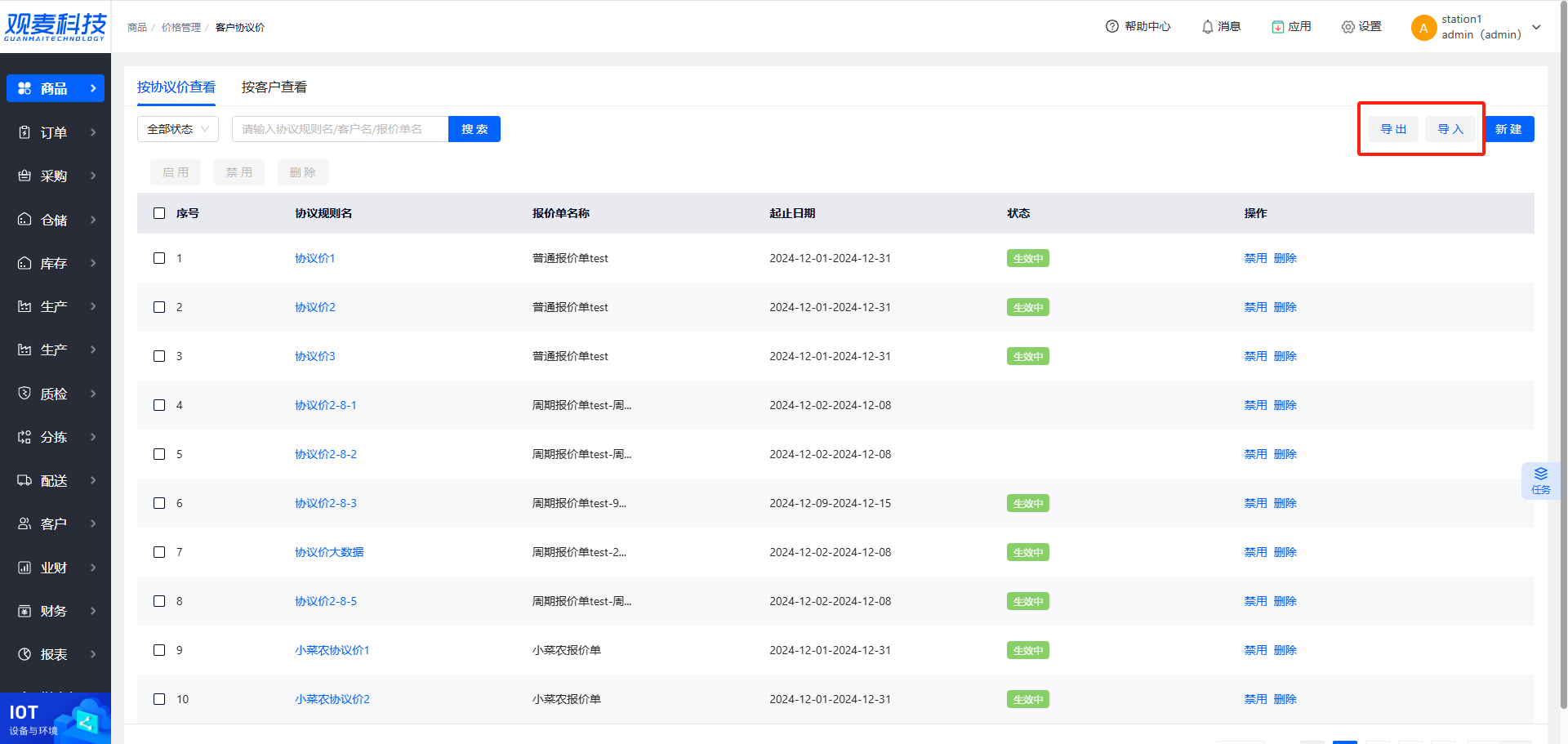Switch to 按客户查看 tab
The image size is (1568, 744).
(274, 87)
